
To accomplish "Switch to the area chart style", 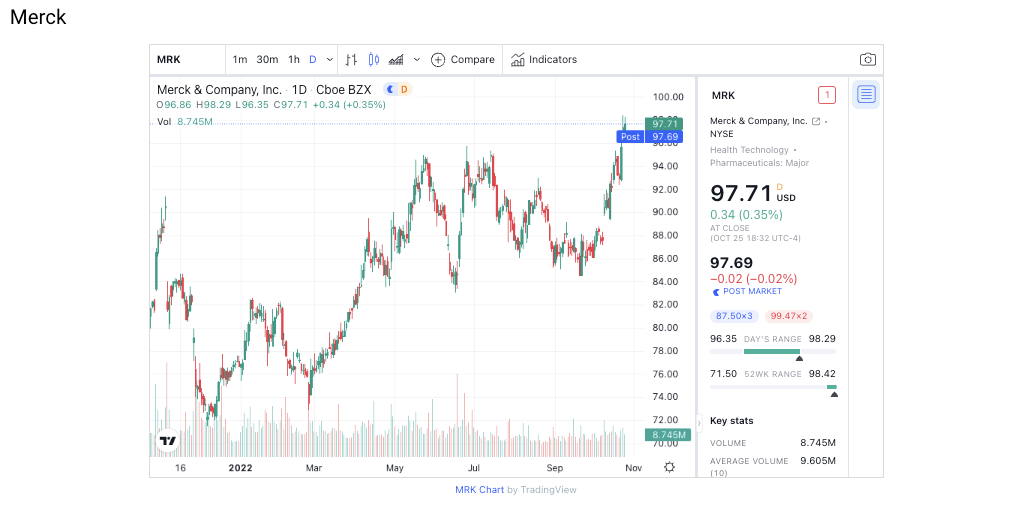I will click(x=396, y=59).
